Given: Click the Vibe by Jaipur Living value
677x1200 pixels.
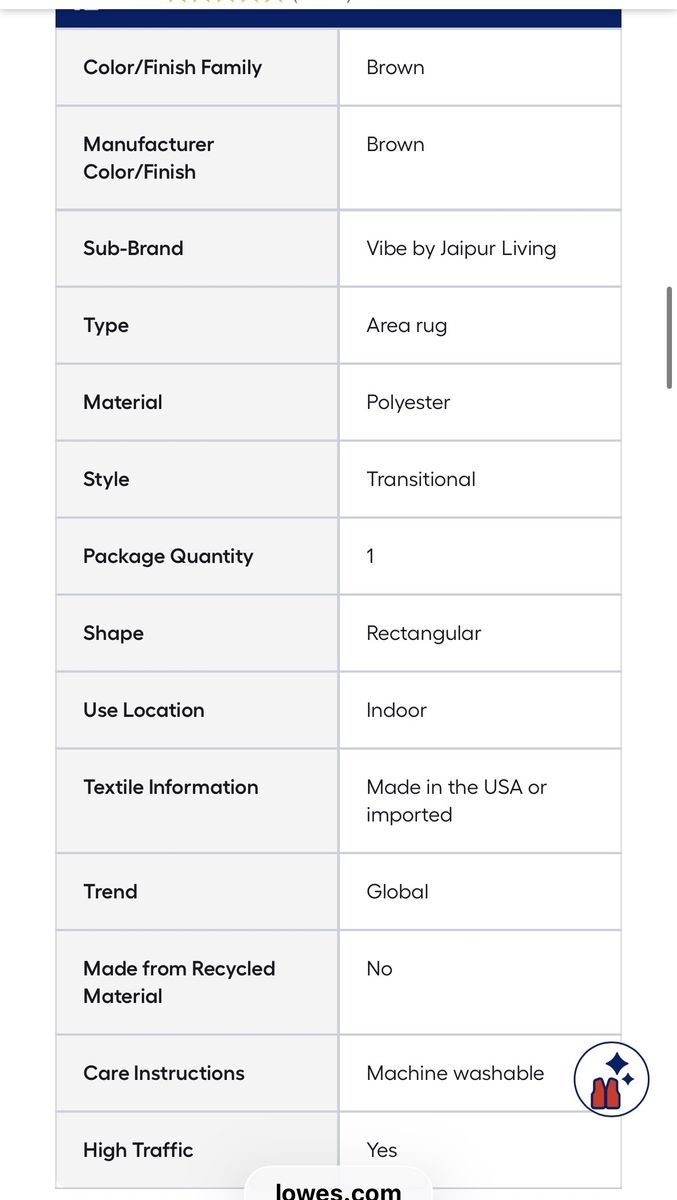Looking at the screenshot, I should (461, 248).
